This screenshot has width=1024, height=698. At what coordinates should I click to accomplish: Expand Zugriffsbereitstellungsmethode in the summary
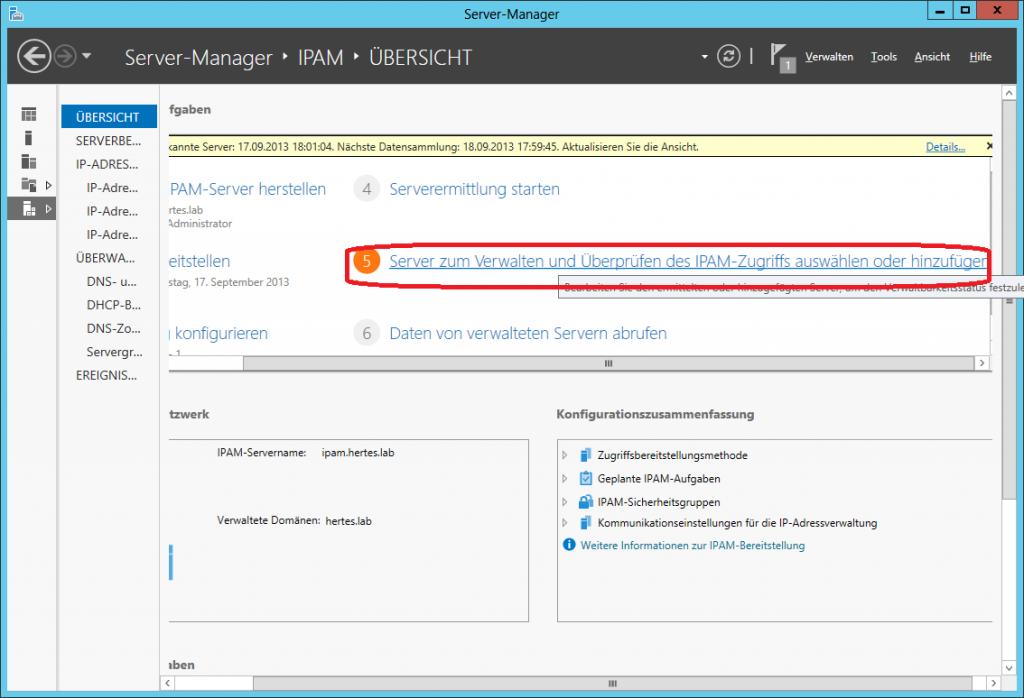pyautogui.click(x=565, y=455)
